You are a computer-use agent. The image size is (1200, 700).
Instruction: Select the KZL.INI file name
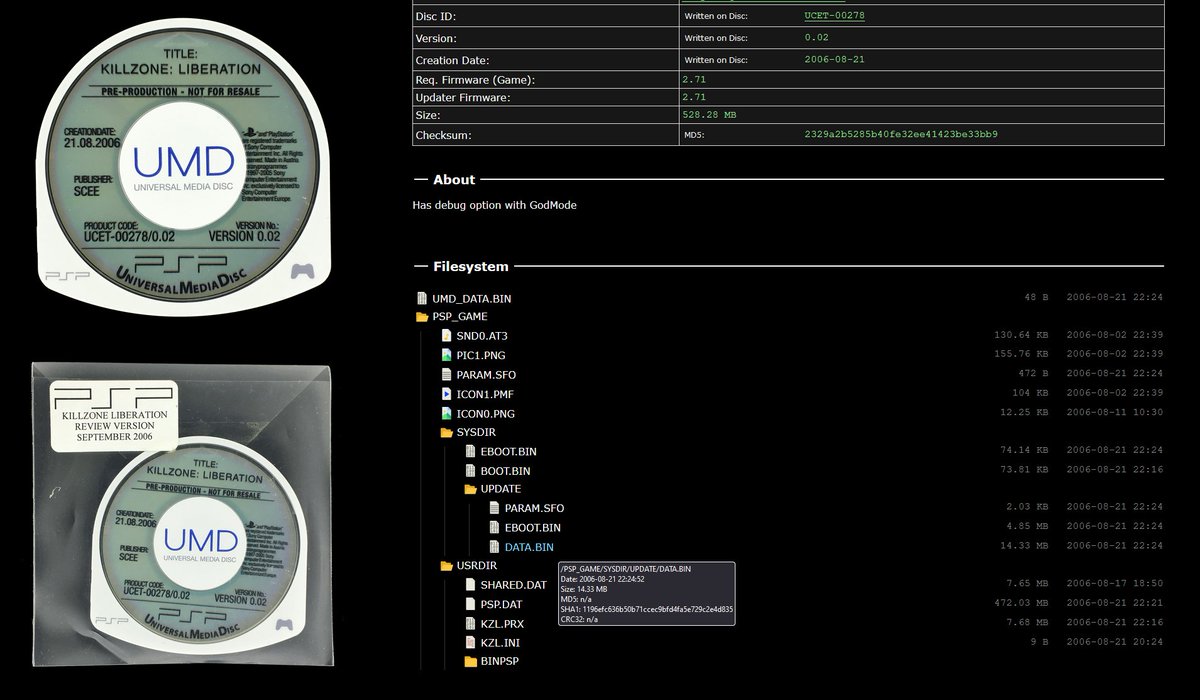point(500,642)
